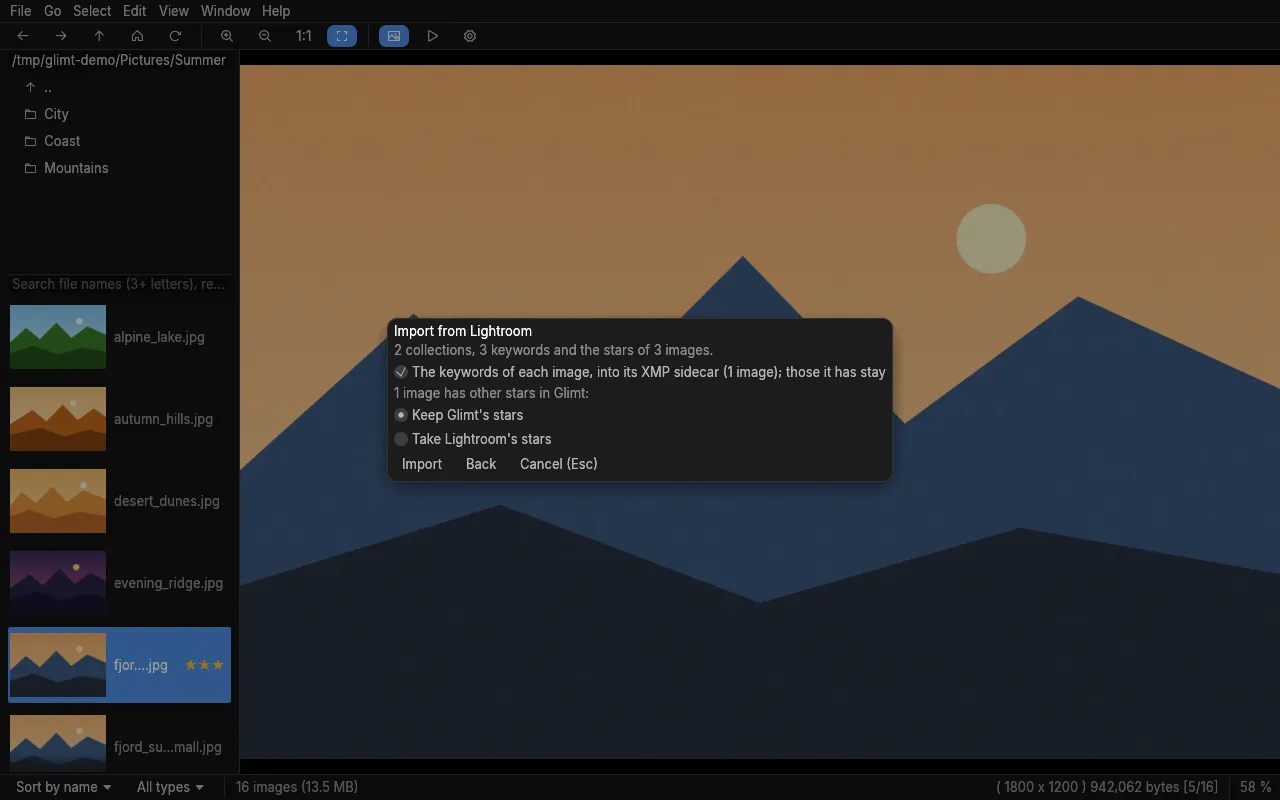Refresh the folder with reload icon

(x=175, y=36)
